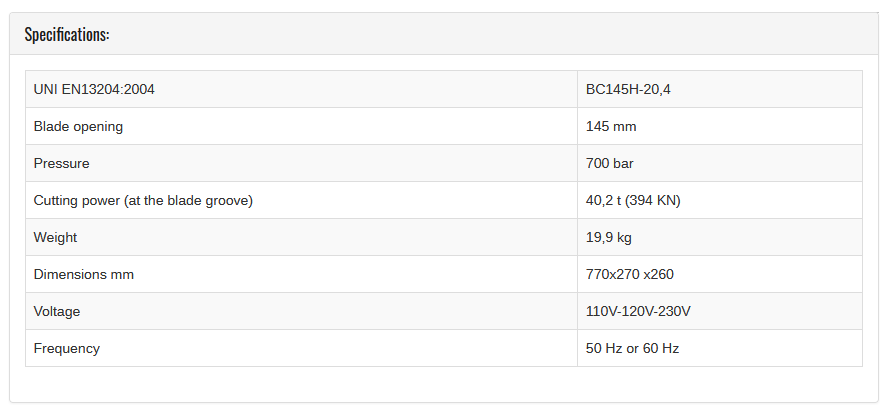Click the empty space below Frequency row
This screenshot has width=888, height=417.
coord(444,384)
